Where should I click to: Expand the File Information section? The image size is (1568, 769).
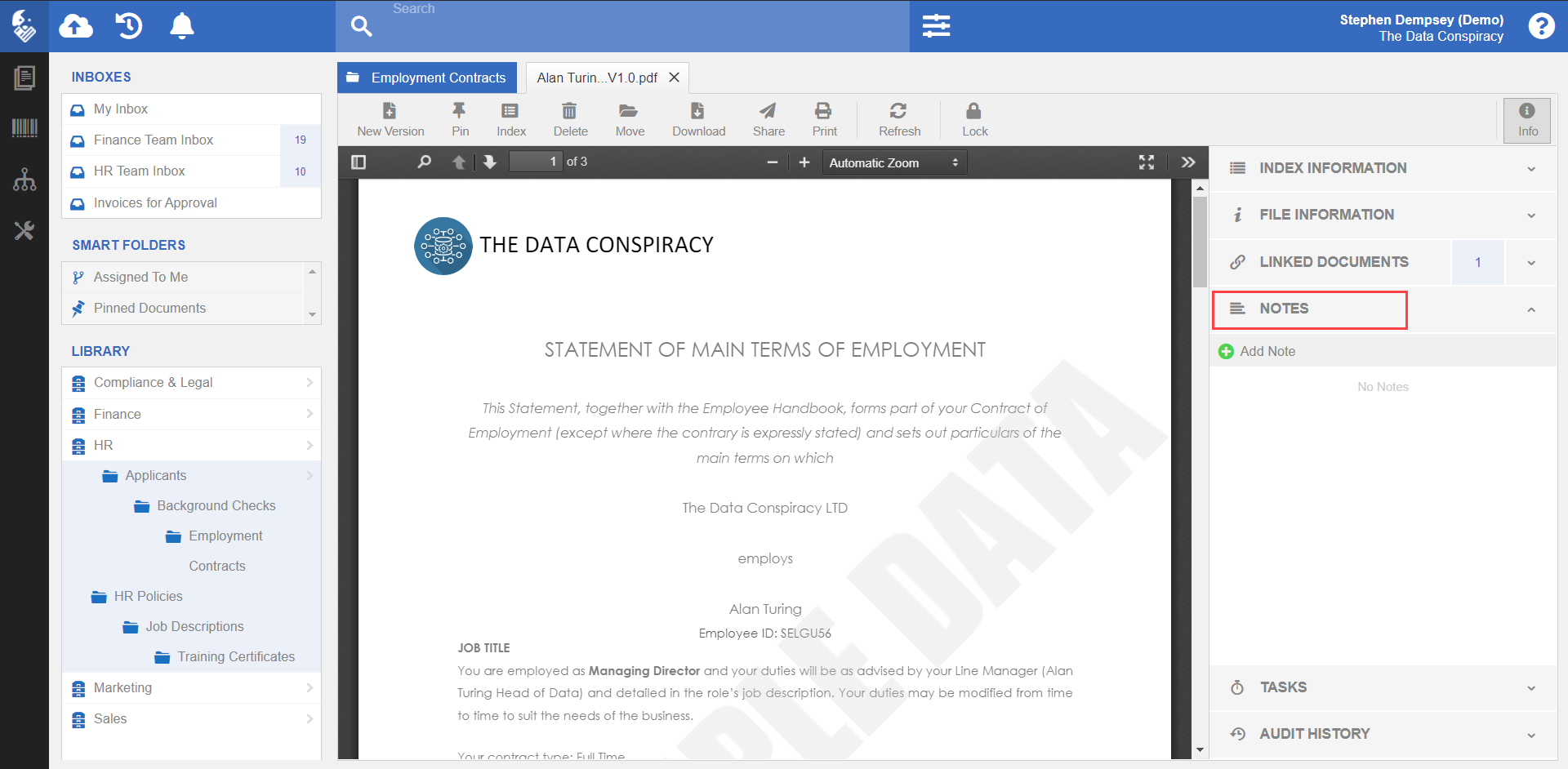1383,215
